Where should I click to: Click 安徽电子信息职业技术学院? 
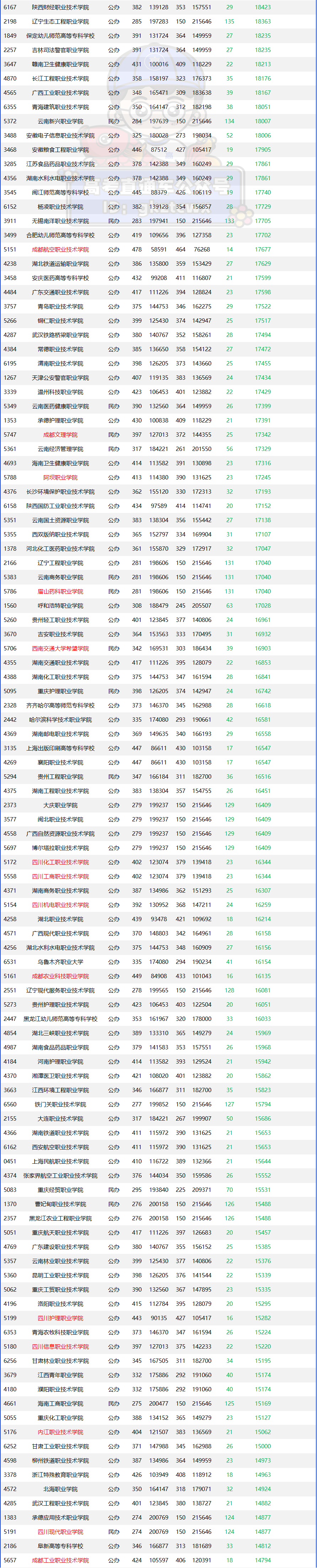(x=60, y=136)
